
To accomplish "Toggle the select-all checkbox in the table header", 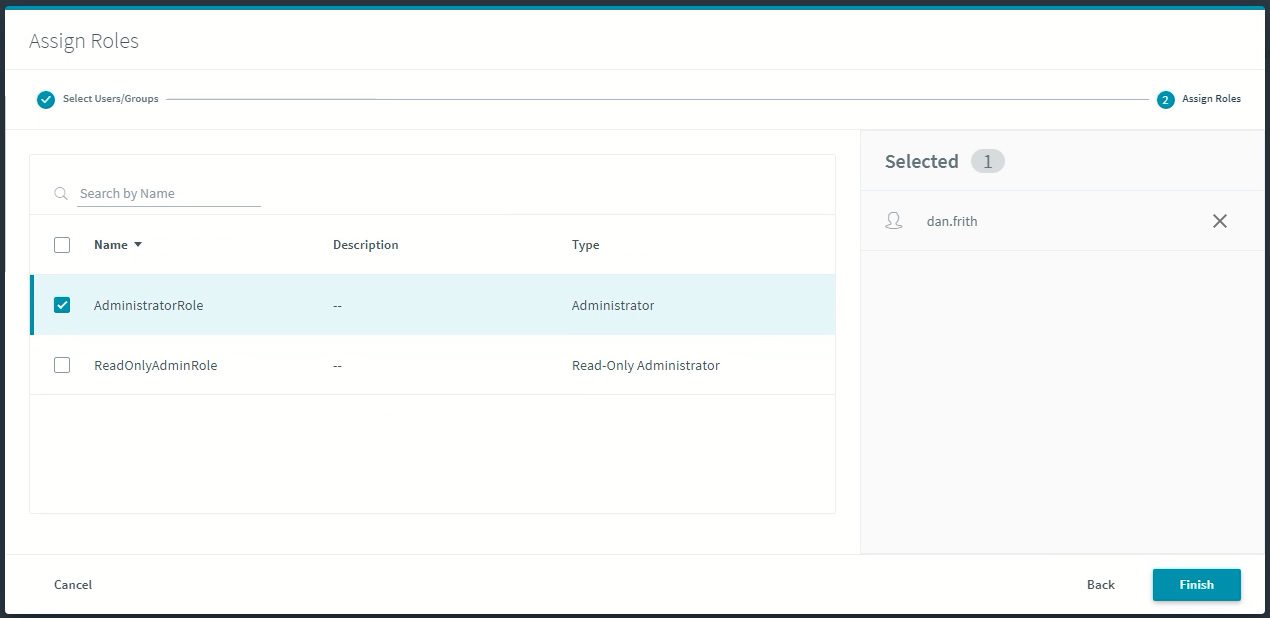I will (62, 245).
